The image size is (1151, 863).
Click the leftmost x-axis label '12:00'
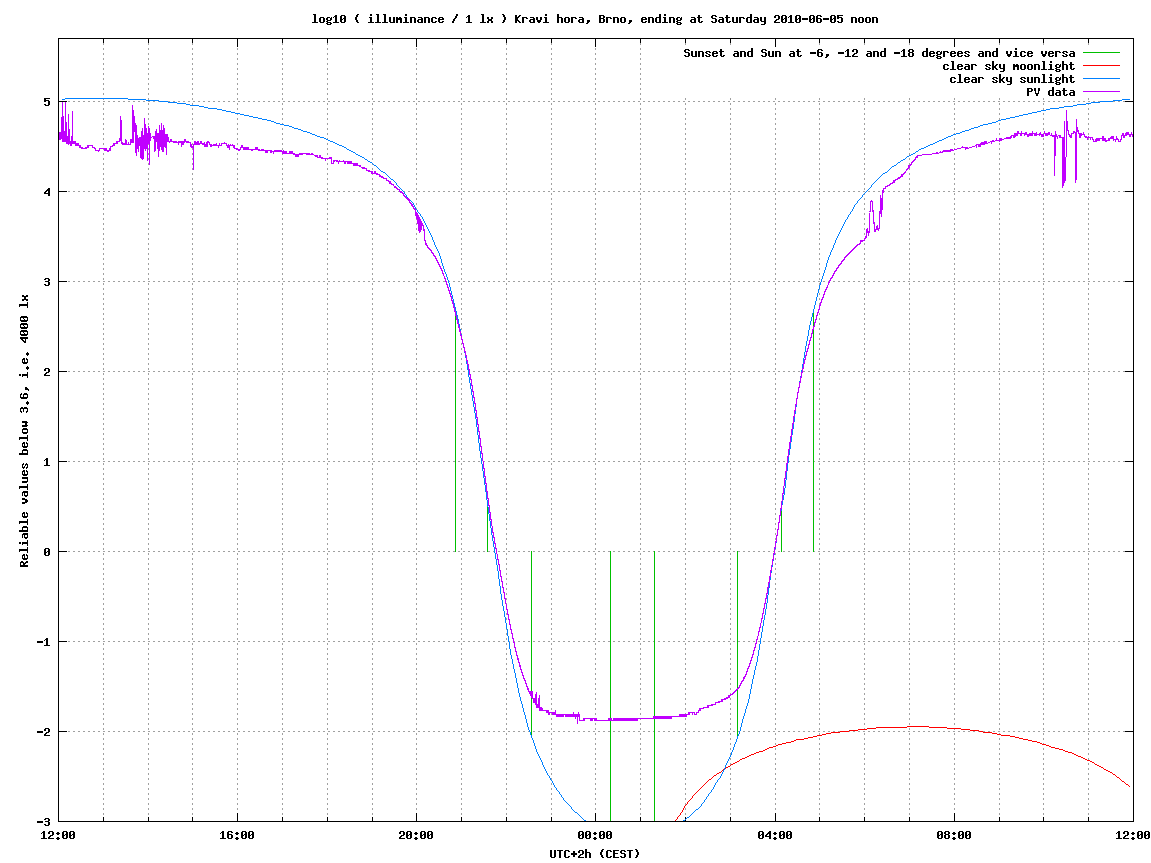tap(58, 835)
